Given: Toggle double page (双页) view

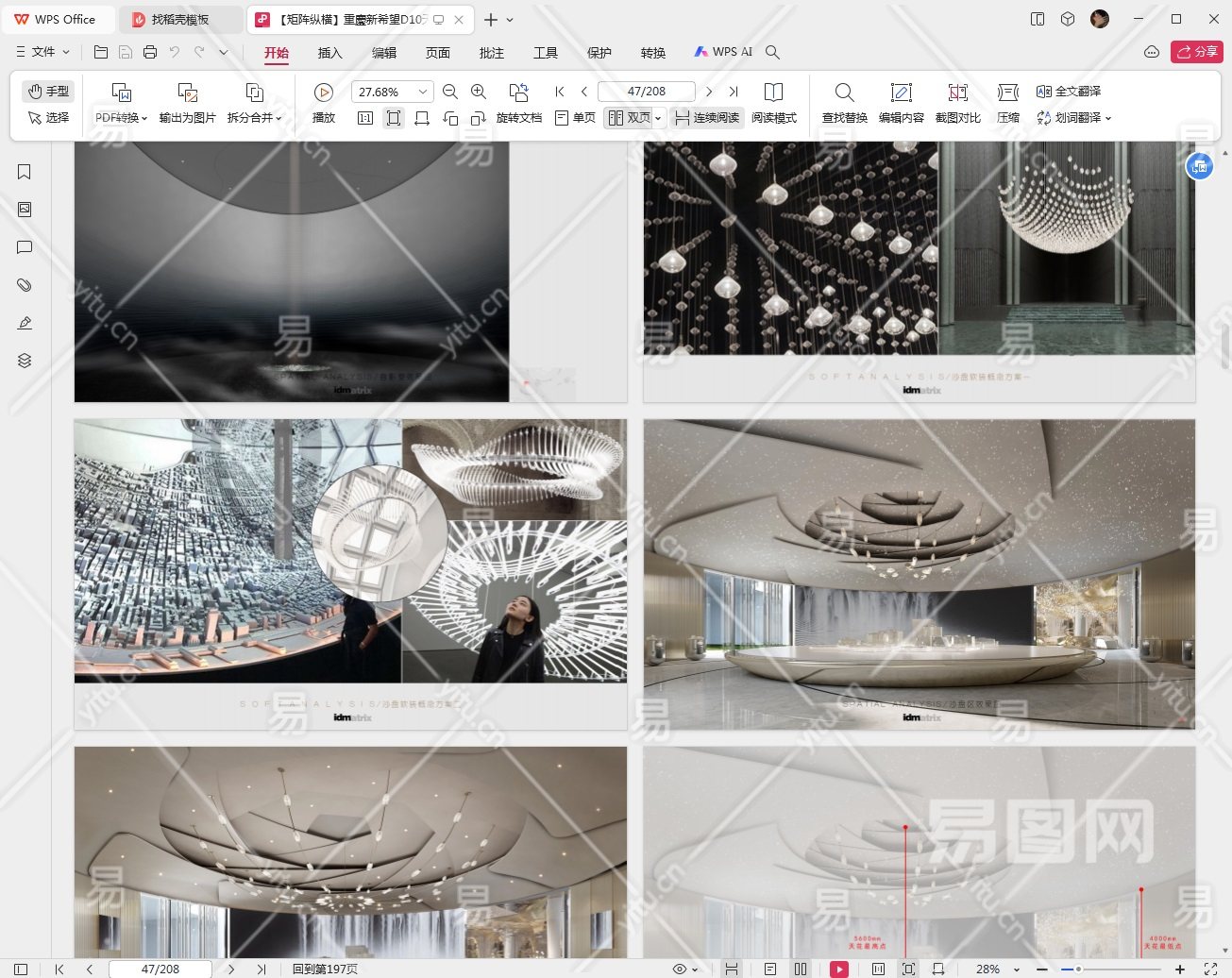Looking at the screenshot, I should tap(630, 118).
